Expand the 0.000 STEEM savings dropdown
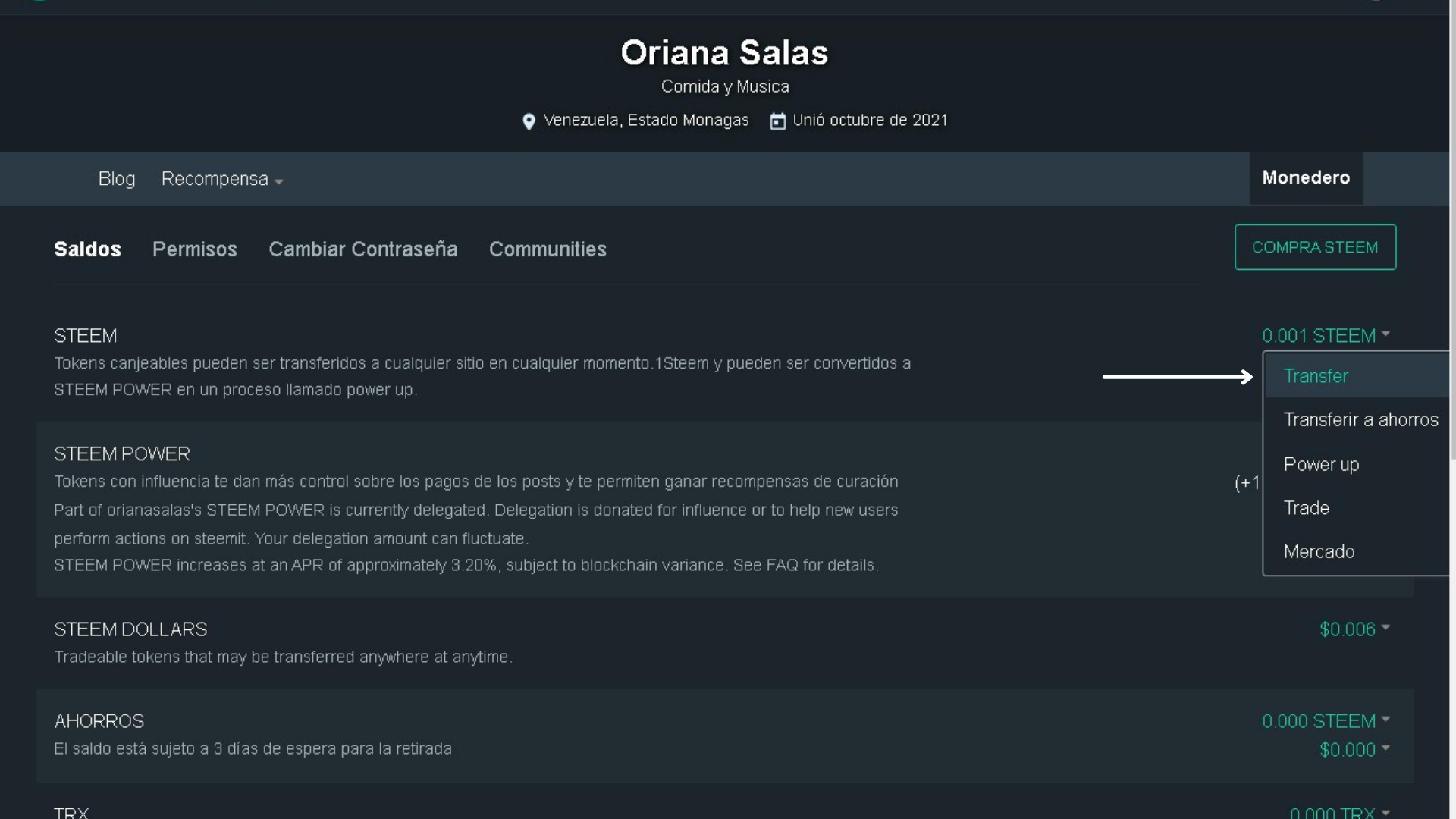The width and height of the screenshot is (1456, 819). 1325,721
